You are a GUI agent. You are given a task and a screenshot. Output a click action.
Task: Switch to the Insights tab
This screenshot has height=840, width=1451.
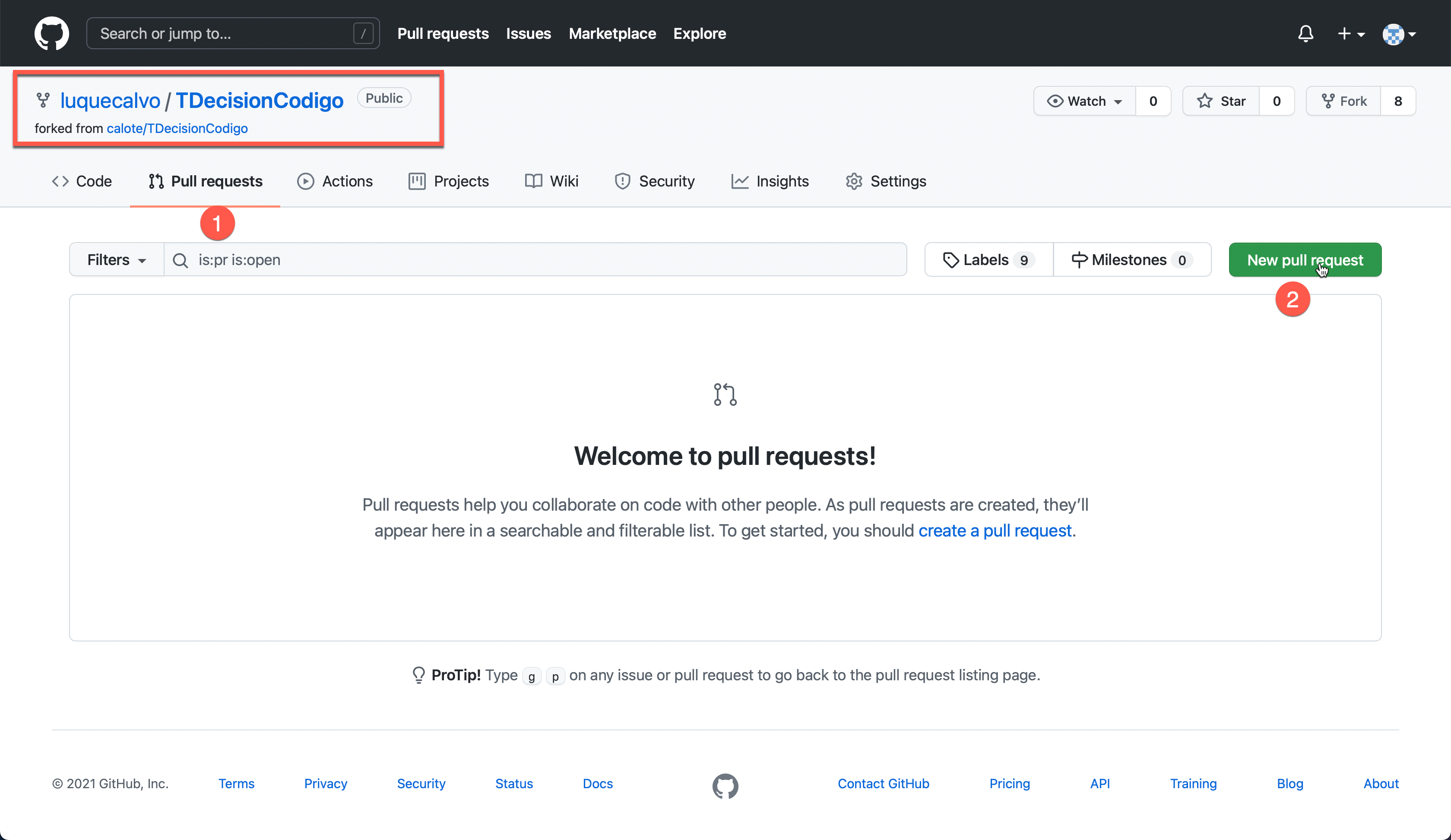point(770,181)
